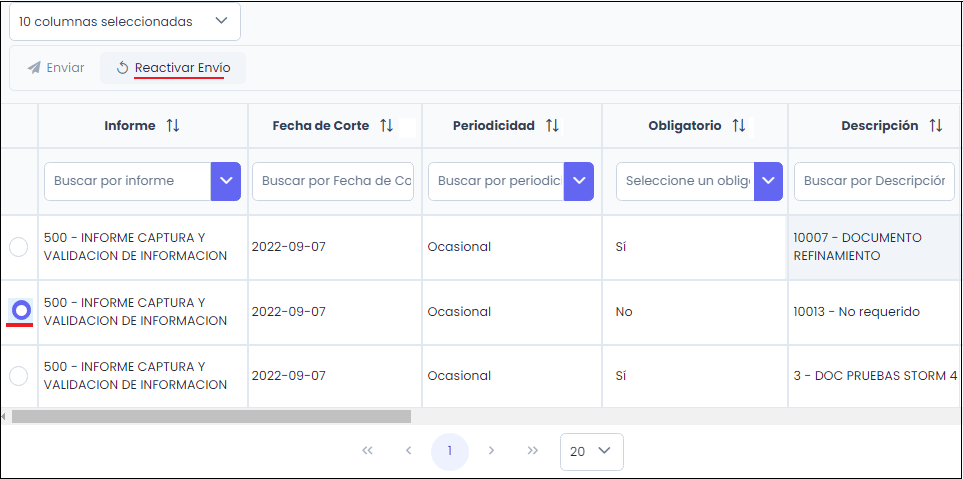Select radio for DOCUMENTO REFINAMIENTO row
963x479 pixels.
coord(19,247)
